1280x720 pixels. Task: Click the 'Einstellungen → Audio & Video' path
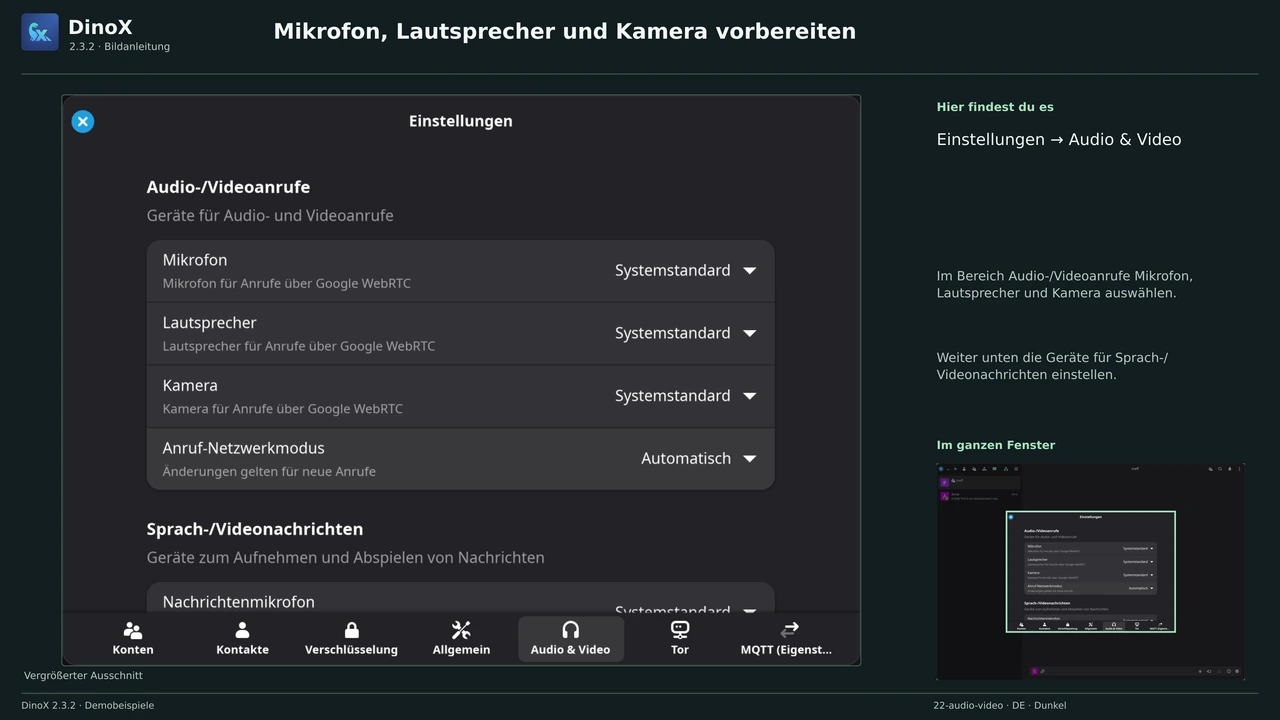[1059, 139]
